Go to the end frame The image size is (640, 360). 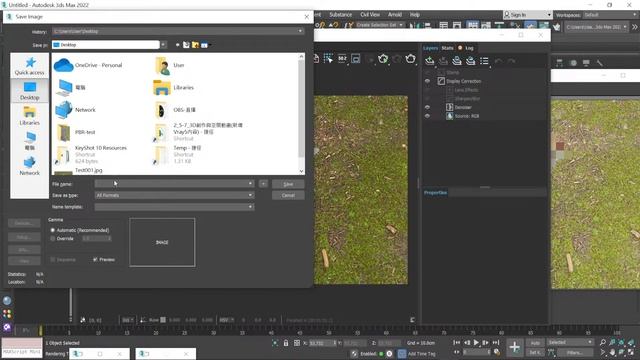click(x=496, y=342)
